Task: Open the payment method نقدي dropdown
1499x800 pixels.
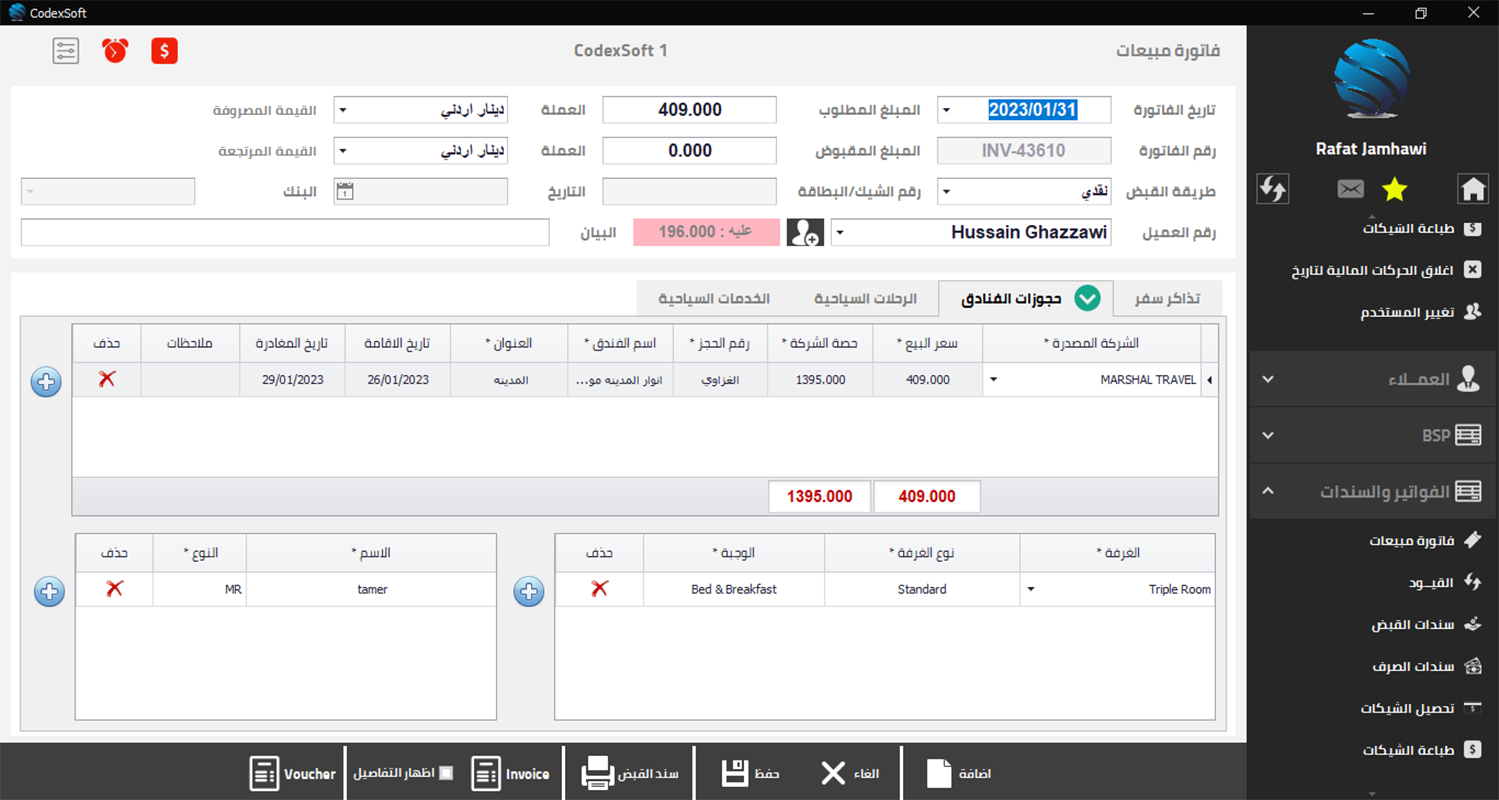Action: [x=947, y=192]
